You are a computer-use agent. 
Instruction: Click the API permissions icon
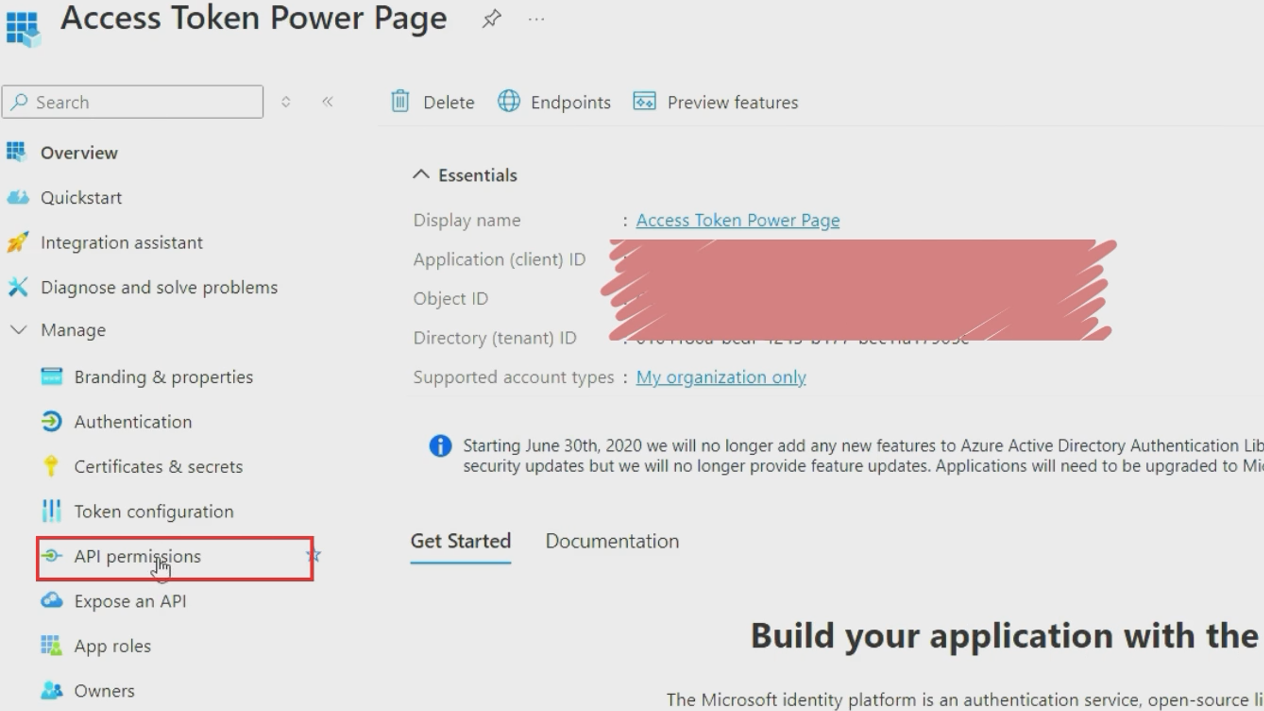[x=52, y=556]
